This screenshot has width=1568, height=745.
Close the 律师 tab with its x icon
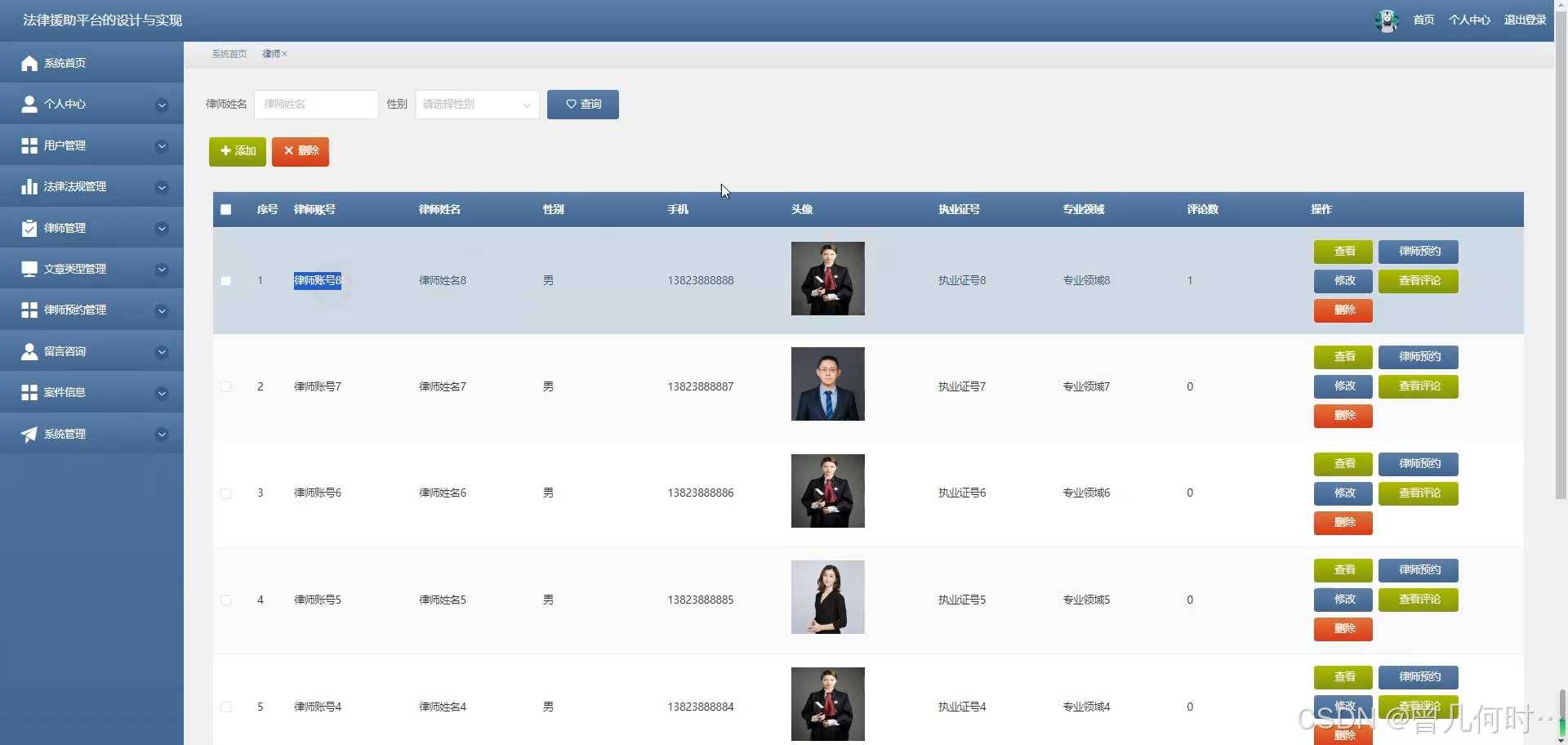(285, 54)
